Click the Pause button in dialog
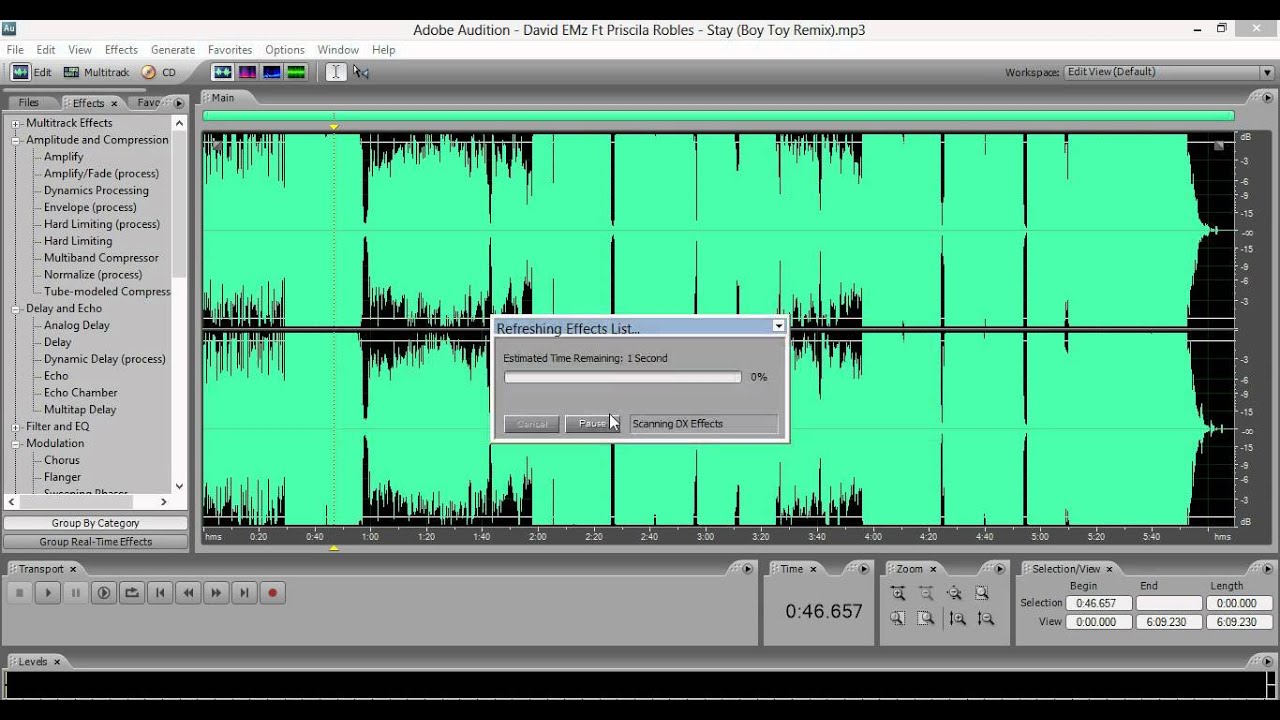The width and height of the screenshot is (1280, 720). coord(592,424)
